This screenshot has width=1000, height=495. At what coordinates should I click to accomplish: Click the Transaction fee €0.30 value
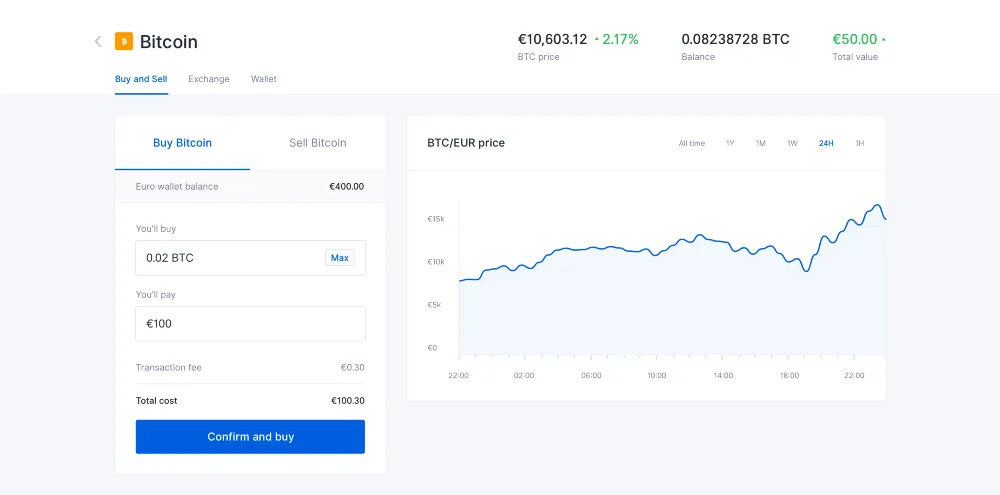pyautogui.click(x=353, y=367)
